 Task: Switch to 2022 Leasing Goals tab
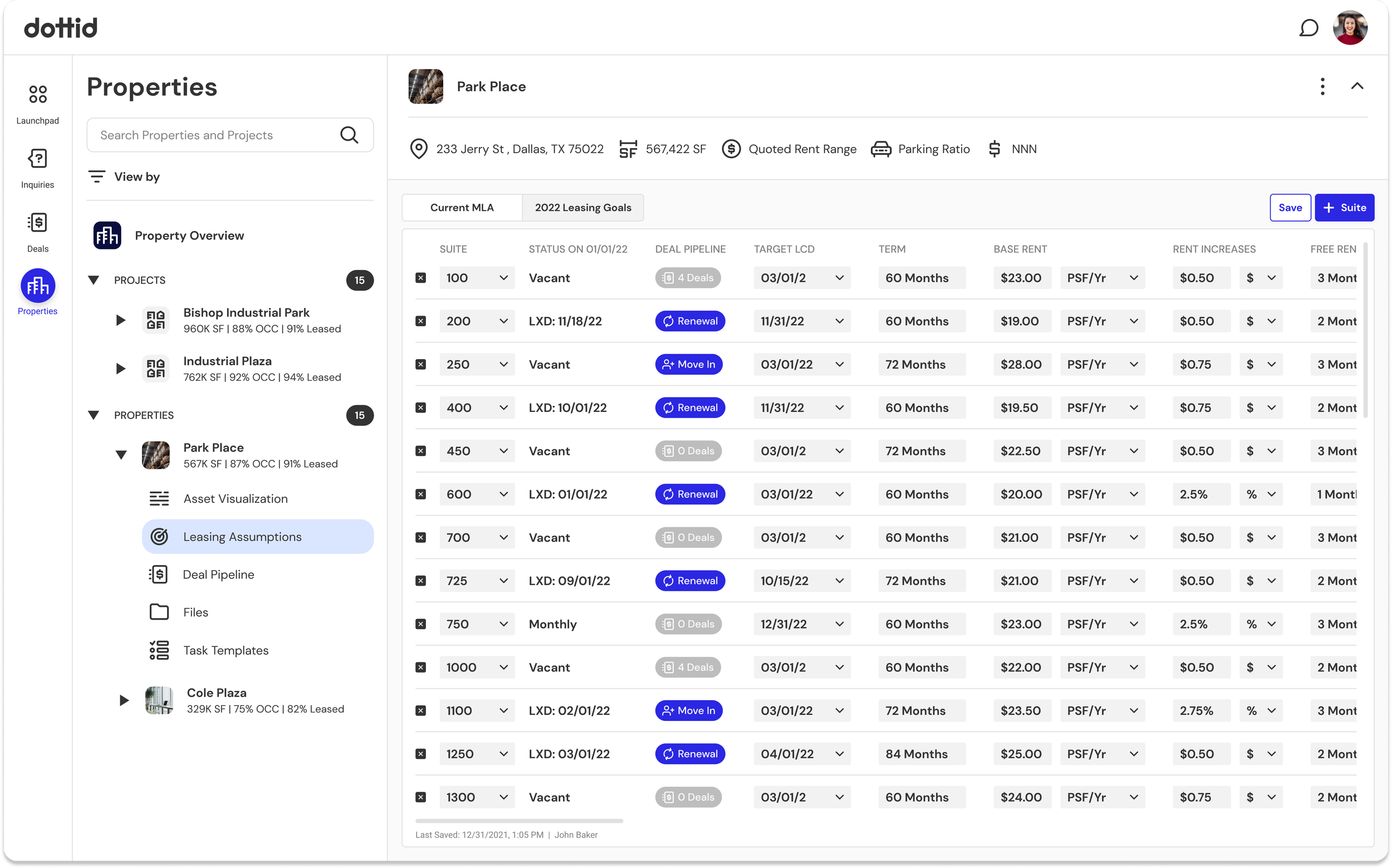tap(582, 208)
